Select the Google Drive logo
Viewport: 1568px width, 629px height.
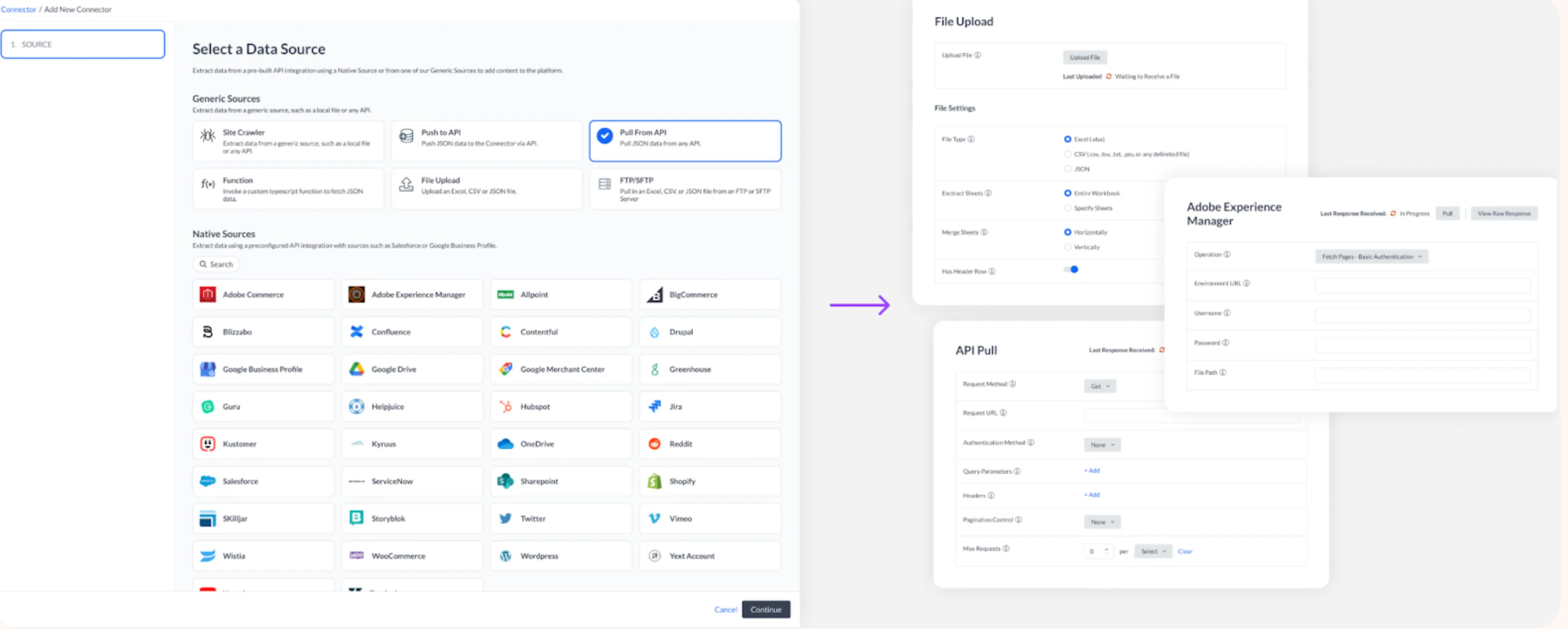click(x=357, y=369)
